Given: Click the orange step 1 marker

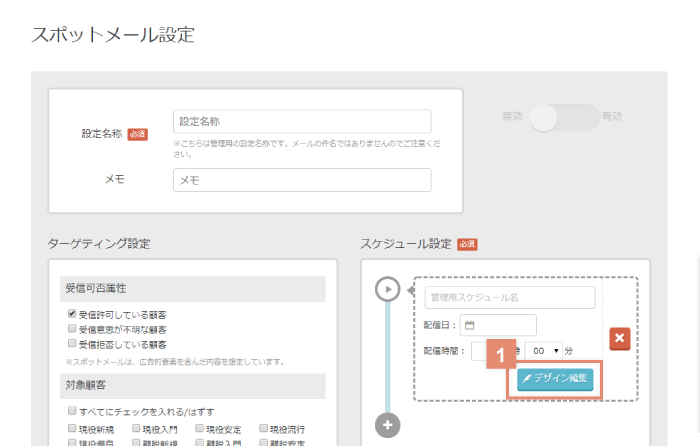Looking at the screenshot, I should pos(501,356).
